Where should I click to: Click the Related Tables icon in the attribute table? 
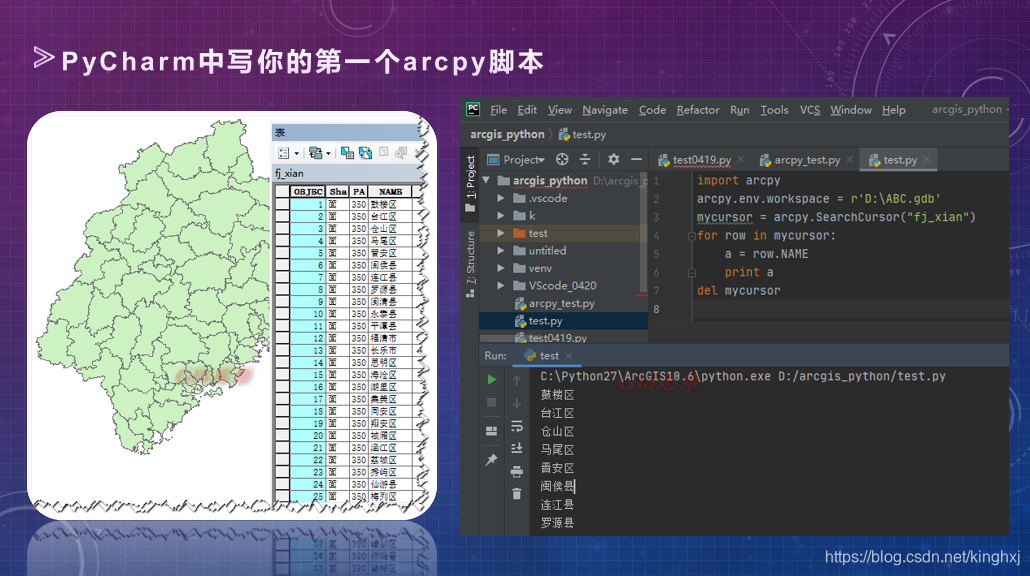(x=317, y=153)
